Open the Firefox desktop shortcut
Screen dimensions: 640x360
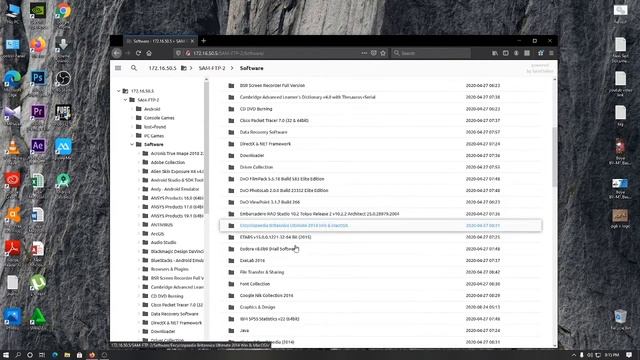pyautogui.click(x=38, y=44)
